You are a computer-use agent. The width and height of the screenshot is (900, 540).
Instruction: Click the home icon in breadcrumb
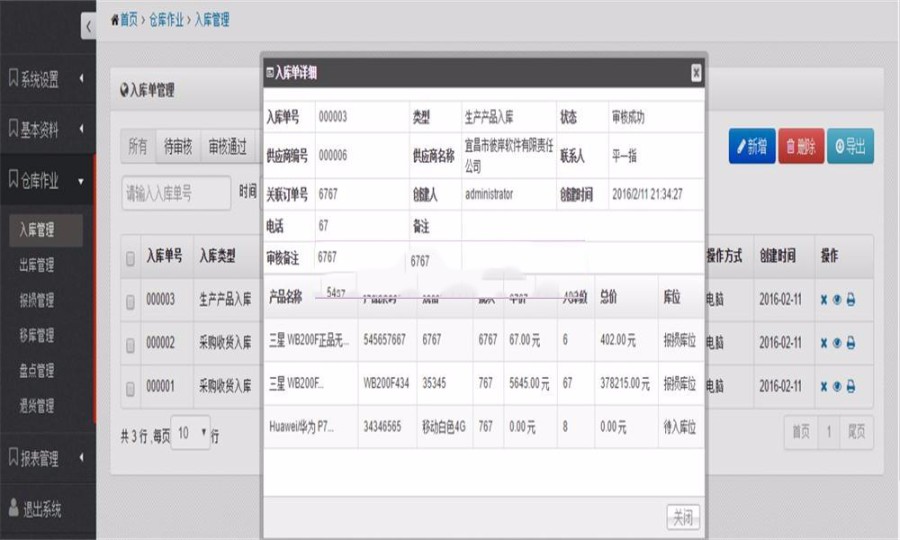coord(115,20)
